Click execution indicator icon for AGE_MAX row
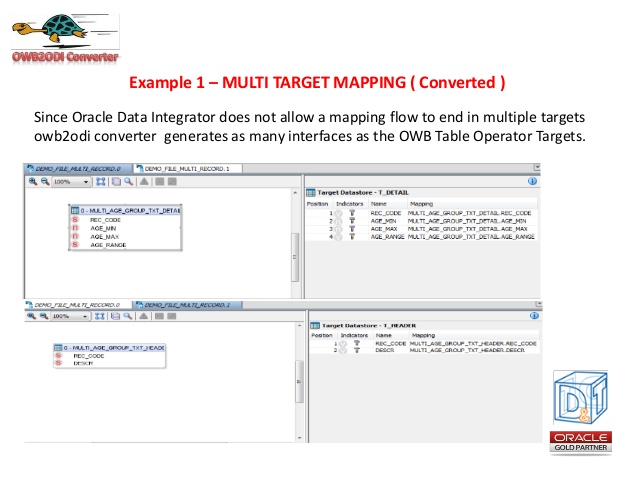Screen dimensions: 638x479 coord(352,229)
